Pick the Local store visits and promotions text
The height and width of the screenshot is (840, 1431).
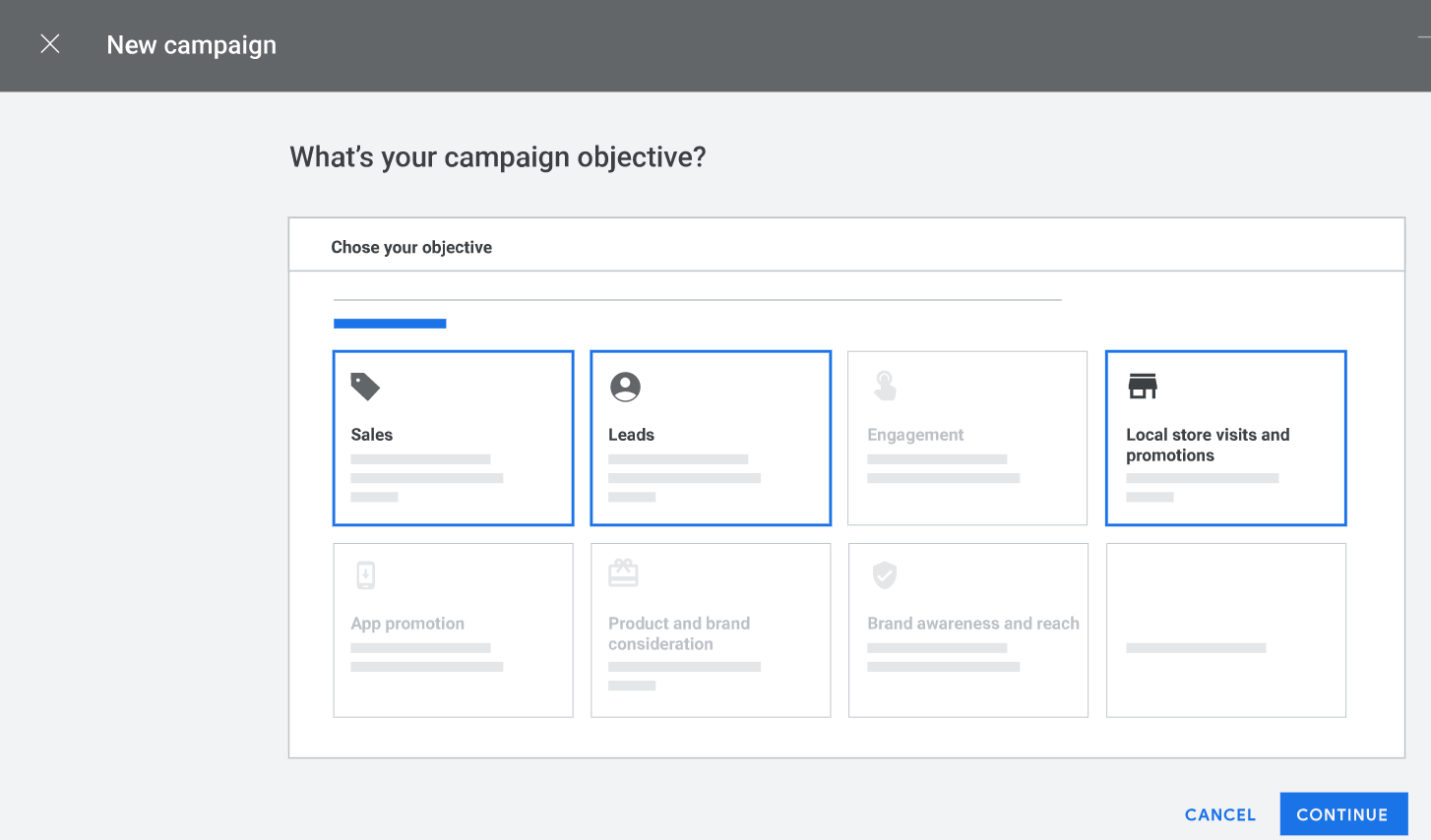(1207, 445)
